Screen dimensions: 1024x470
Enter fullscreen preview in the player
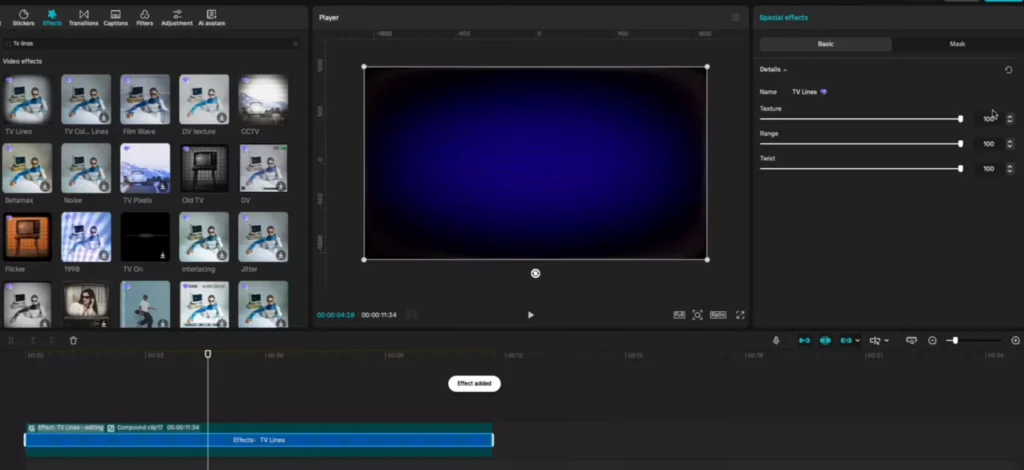(x=741, y=315)
